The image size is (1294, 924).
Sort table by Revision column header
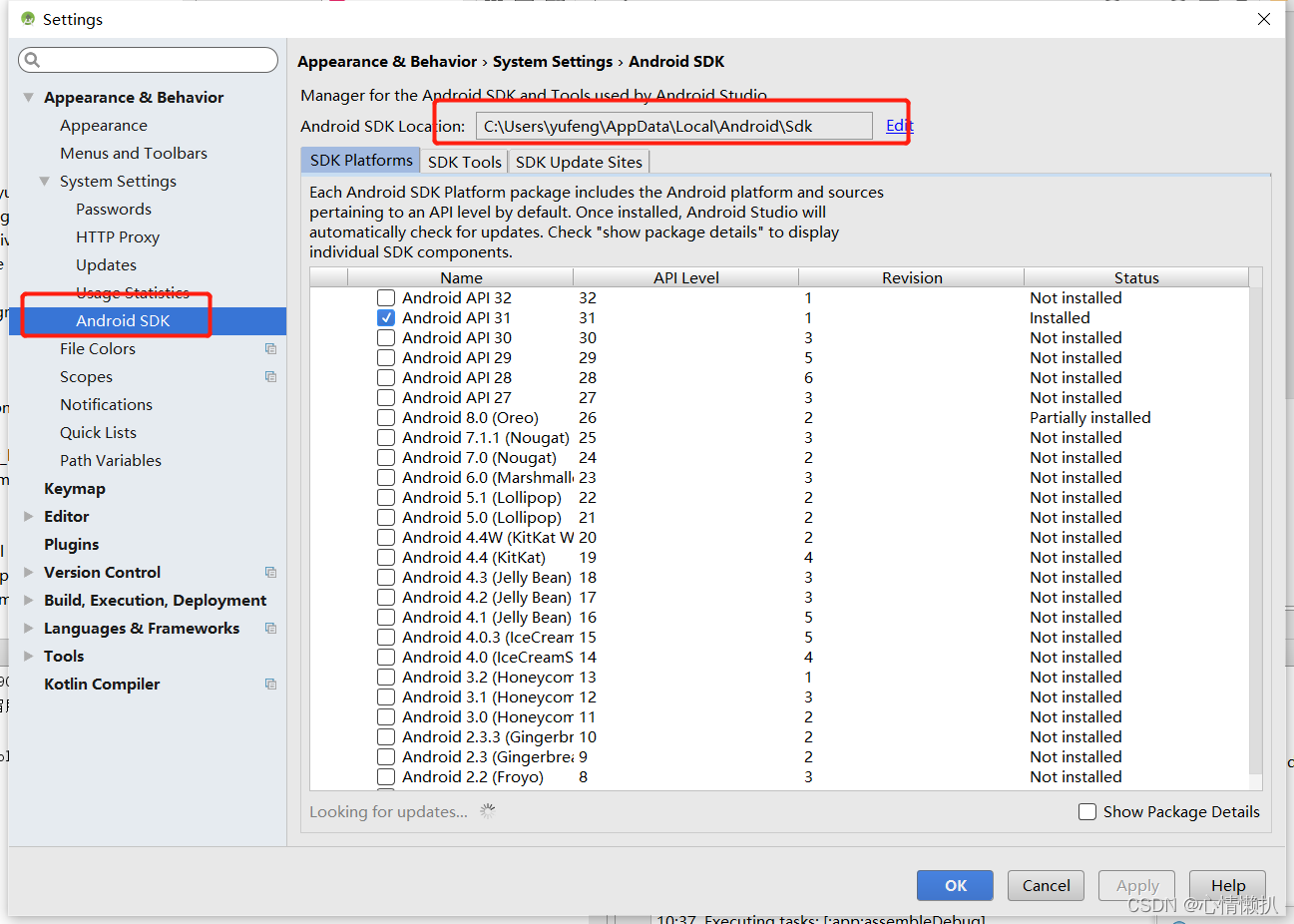pyautogui.click(x=912, y=277)
